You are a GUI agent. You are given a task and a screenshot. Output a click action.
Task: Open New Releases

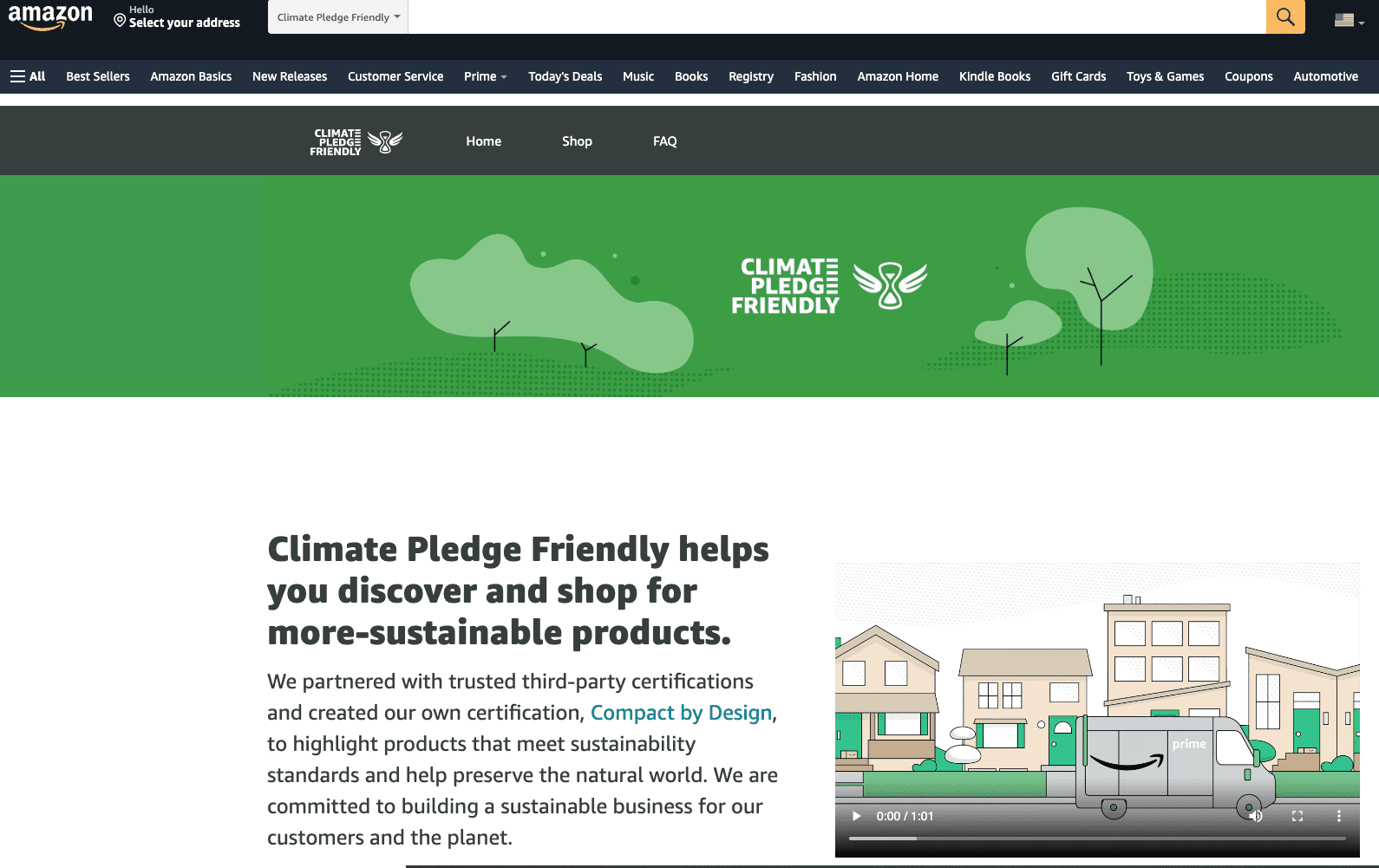(x=290, y=76)
